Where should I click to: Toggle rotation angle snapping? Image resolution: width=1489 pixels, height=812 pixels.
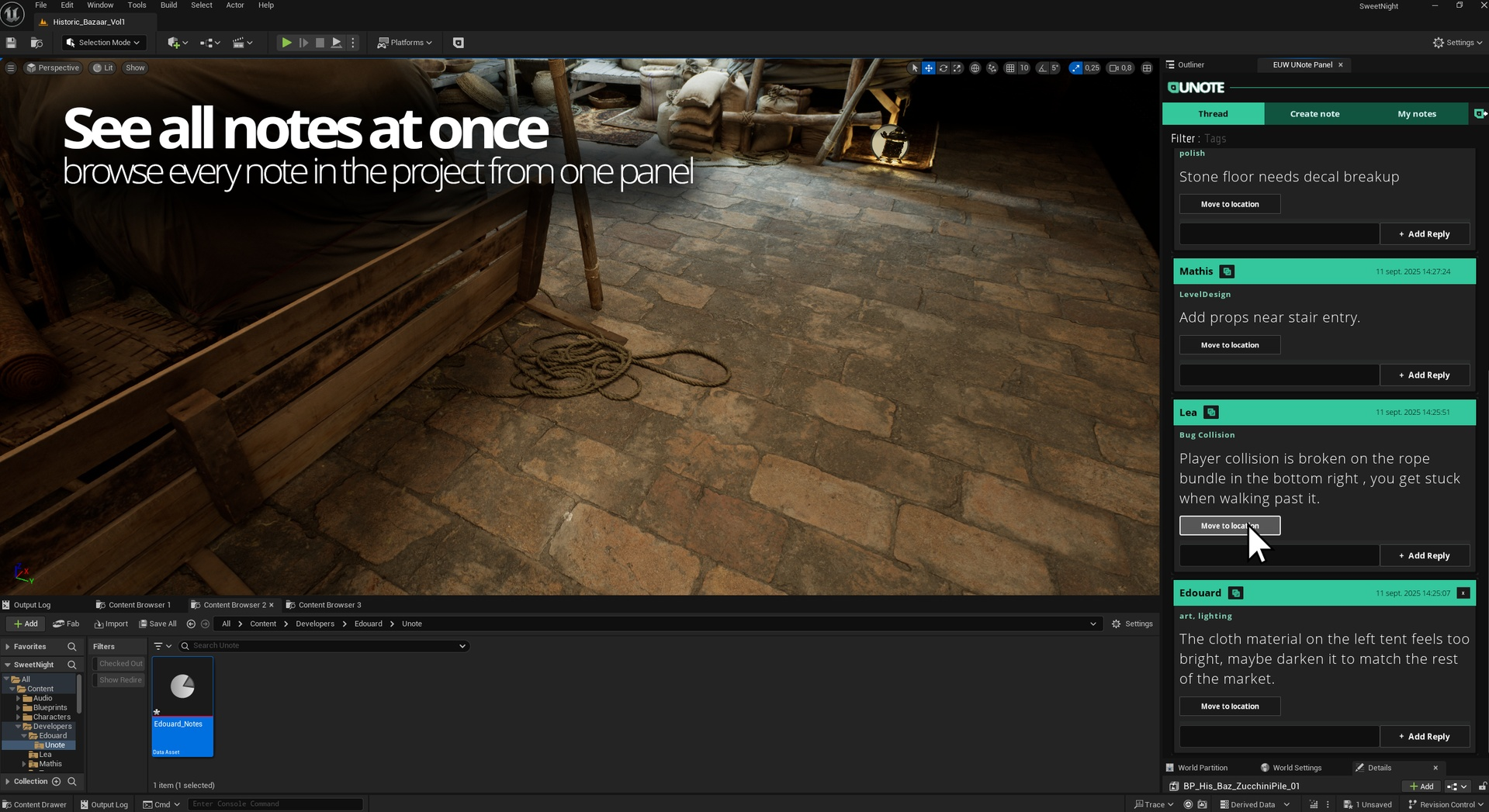coord(1042,68)
